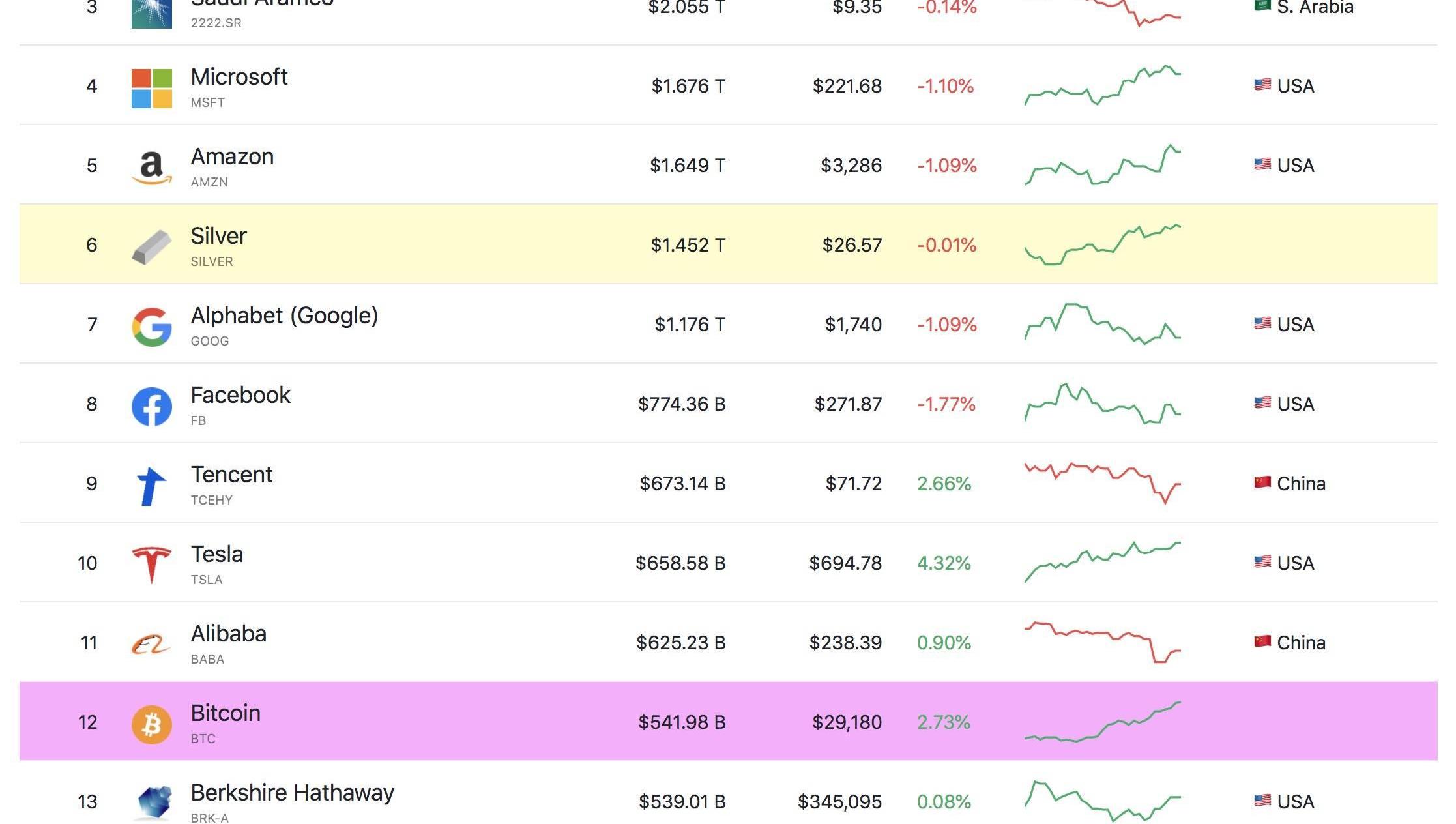Click USA flag in Facebook row
This screenshot has height=824, width=1456.
pos(1262,403)
